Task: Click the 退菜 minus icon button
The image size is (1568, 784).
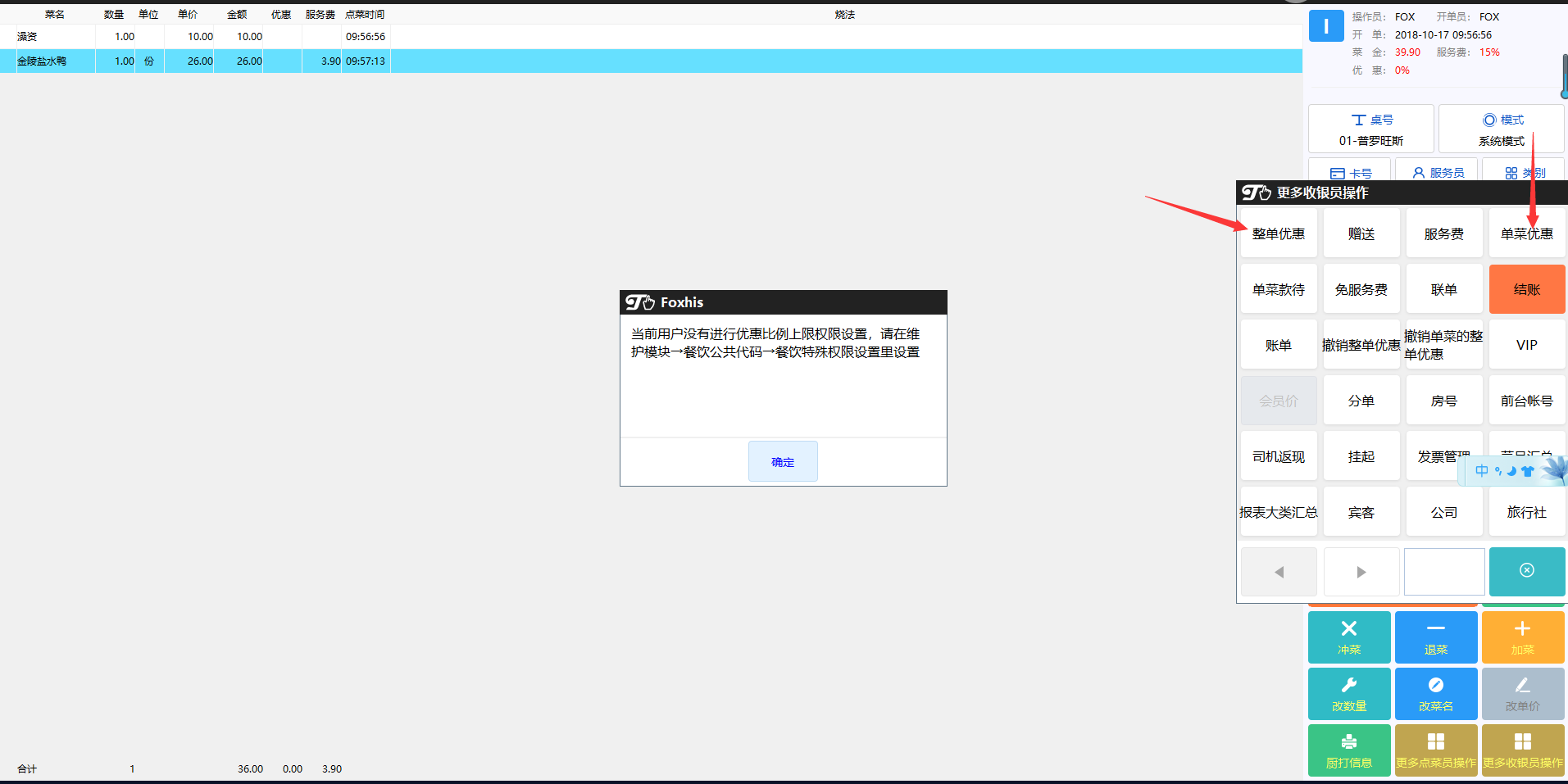Action: [x=1436, y=637]
